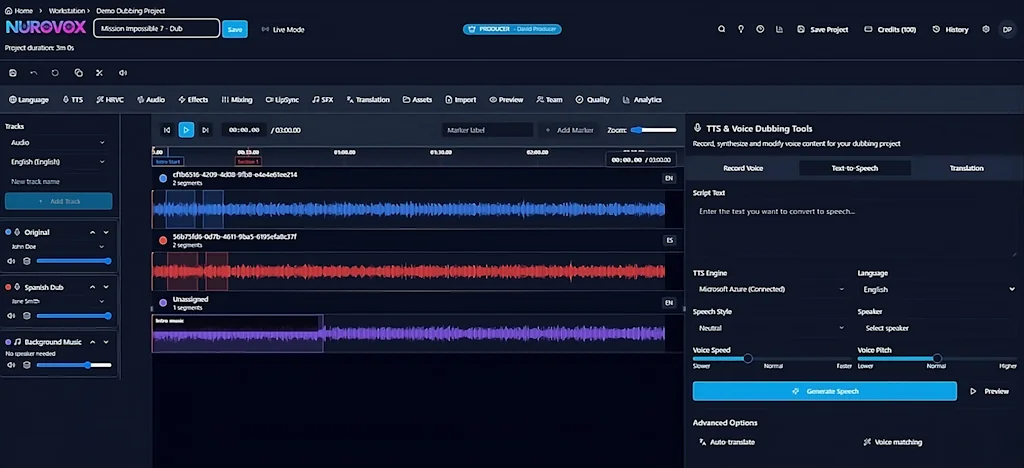Move the Original track up with chevron
Viewport: 1024px width, 468px height.
pos(93,232)
